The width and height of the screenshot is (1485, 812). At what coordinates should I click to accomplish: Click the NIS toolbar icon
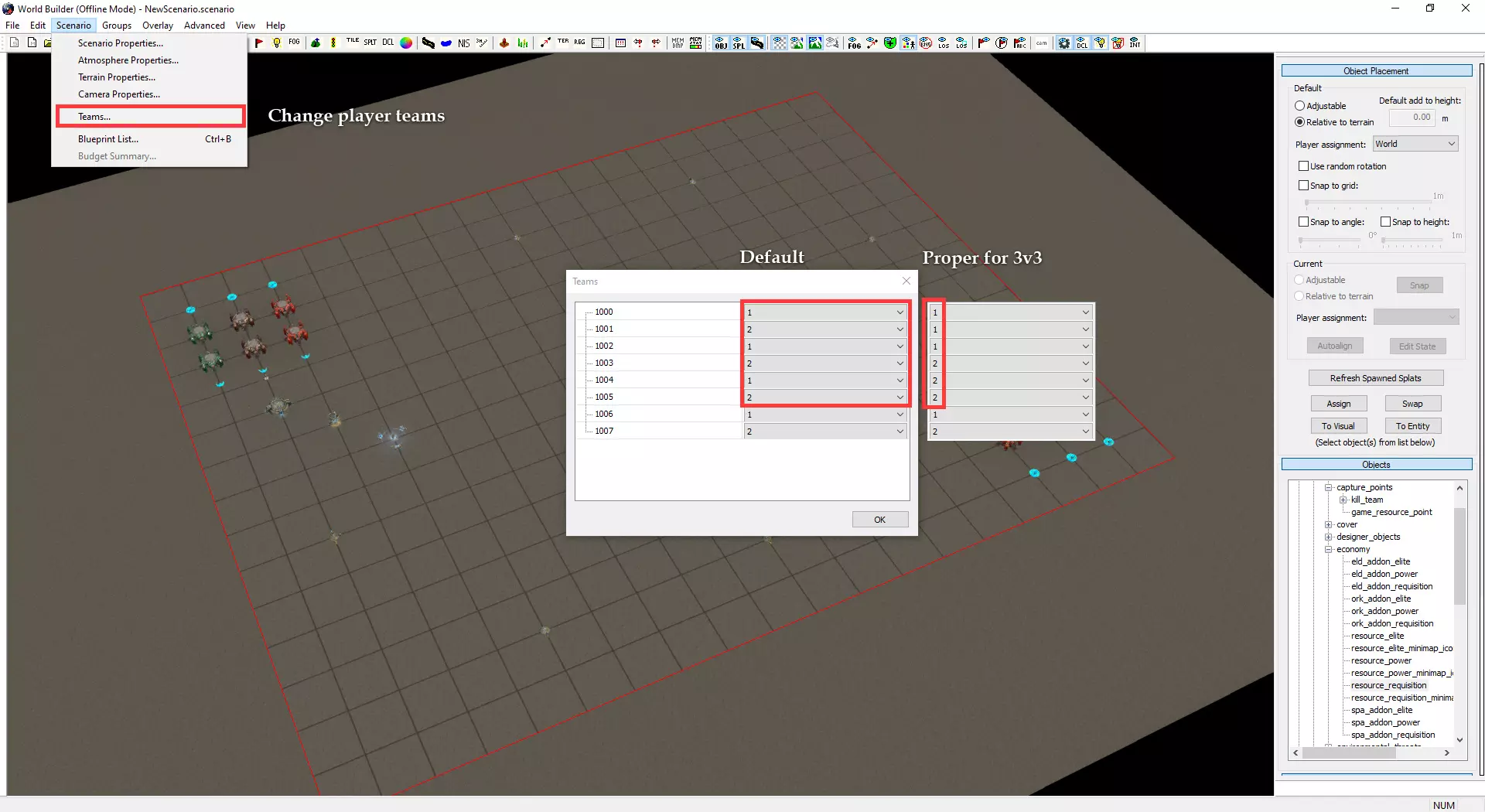point(463,43)
